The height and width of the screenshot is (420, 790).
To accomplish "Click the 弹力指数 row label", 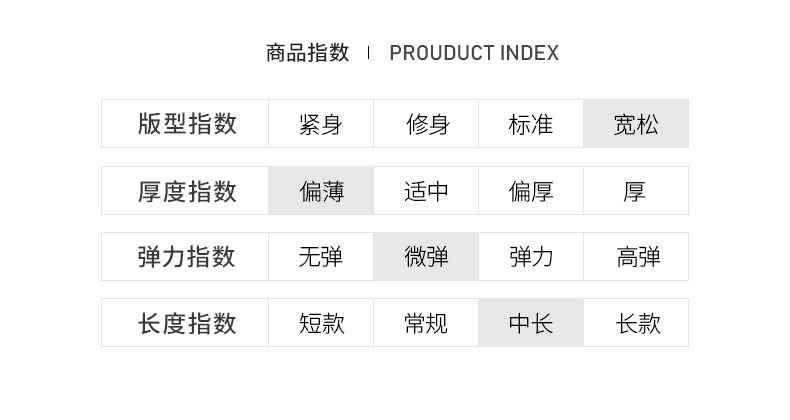I will [187, 257].
